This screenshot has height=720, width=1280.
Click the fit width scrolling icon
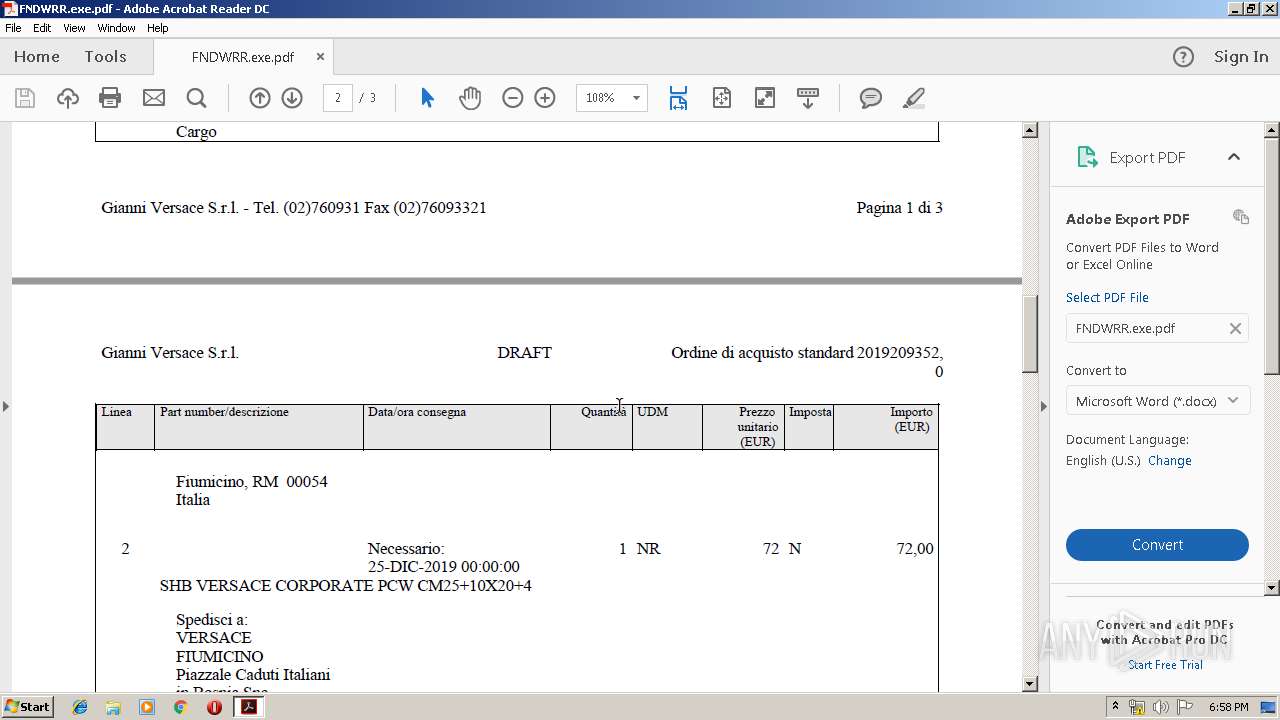pos(678,98)
